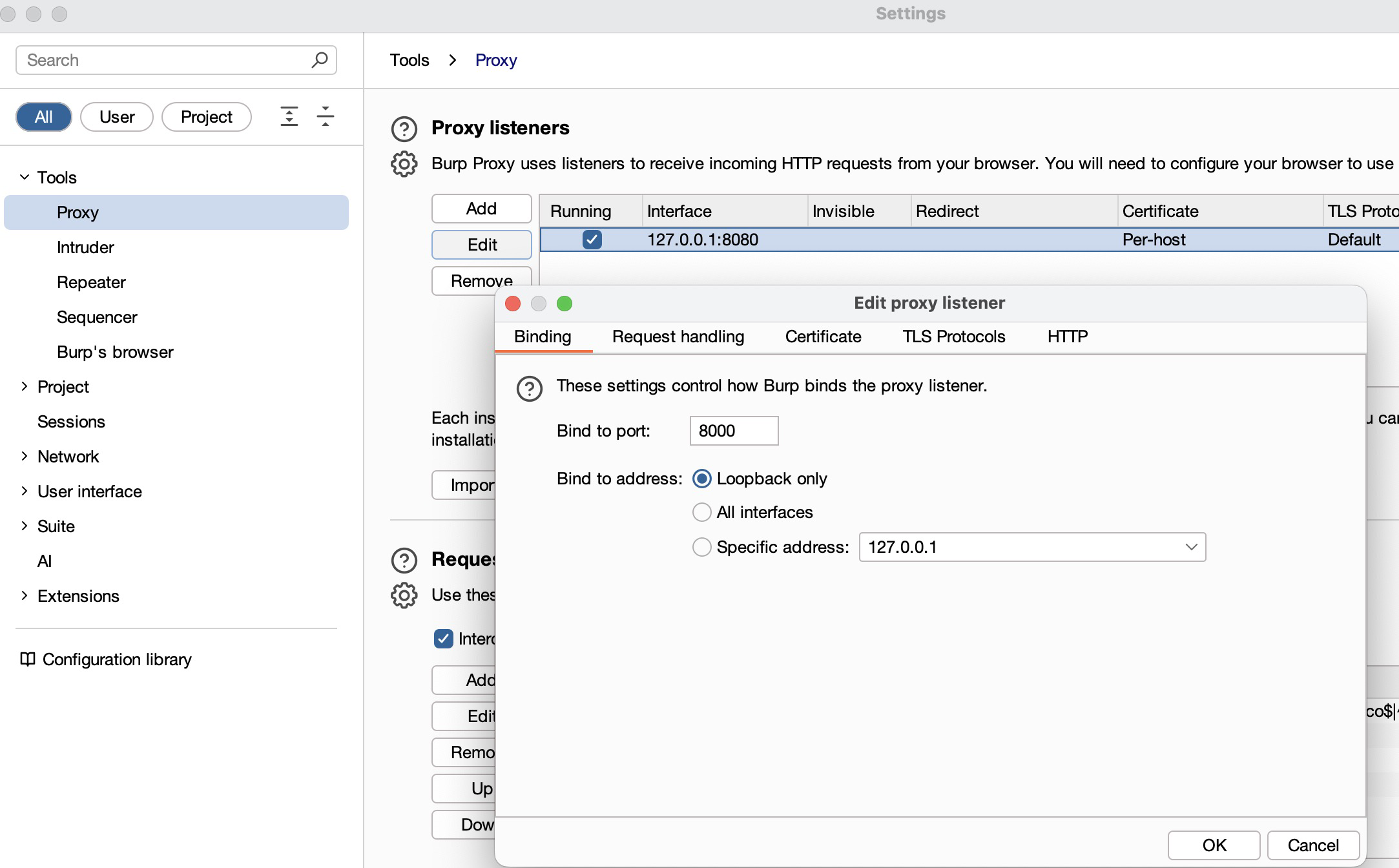Click the search magnifier icon in Settings
Image resolution: width=1399 pixels, height=868 pixels.
pyautogui.click(x=319, y=59)
